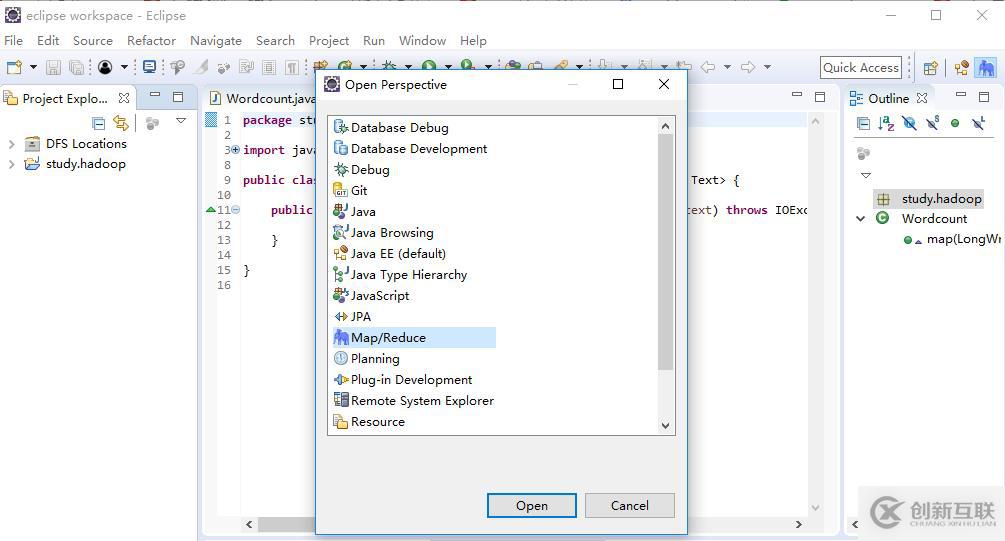Open the Refactor menu
The width and height of the screenshot is (1005, 541).
pyautogui.click(x=151, y=40)
